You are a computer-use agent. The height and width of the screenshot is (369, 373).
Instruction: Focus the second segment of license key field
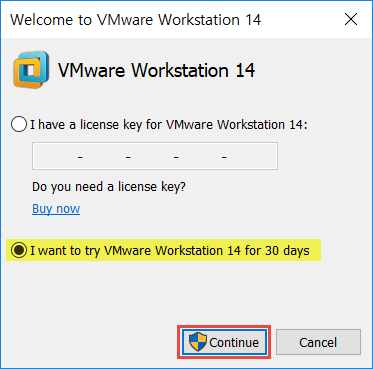coord(104,156)
